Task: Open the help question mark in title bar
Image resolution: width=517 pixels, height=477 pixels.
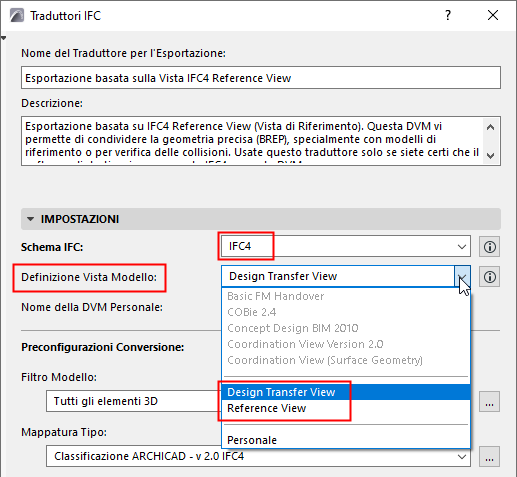Action: (448, 15)
